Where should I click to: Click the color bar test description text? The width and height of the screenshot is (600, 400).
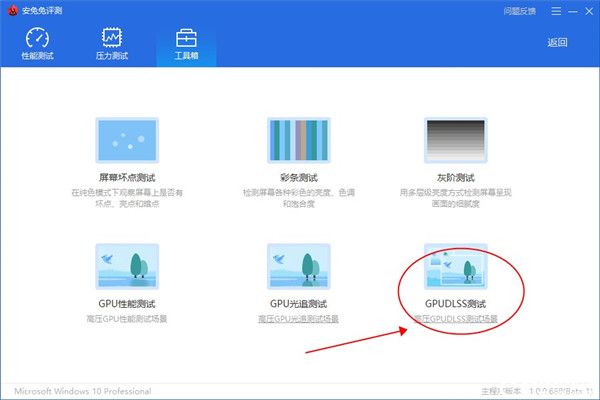tap(298, 198)
